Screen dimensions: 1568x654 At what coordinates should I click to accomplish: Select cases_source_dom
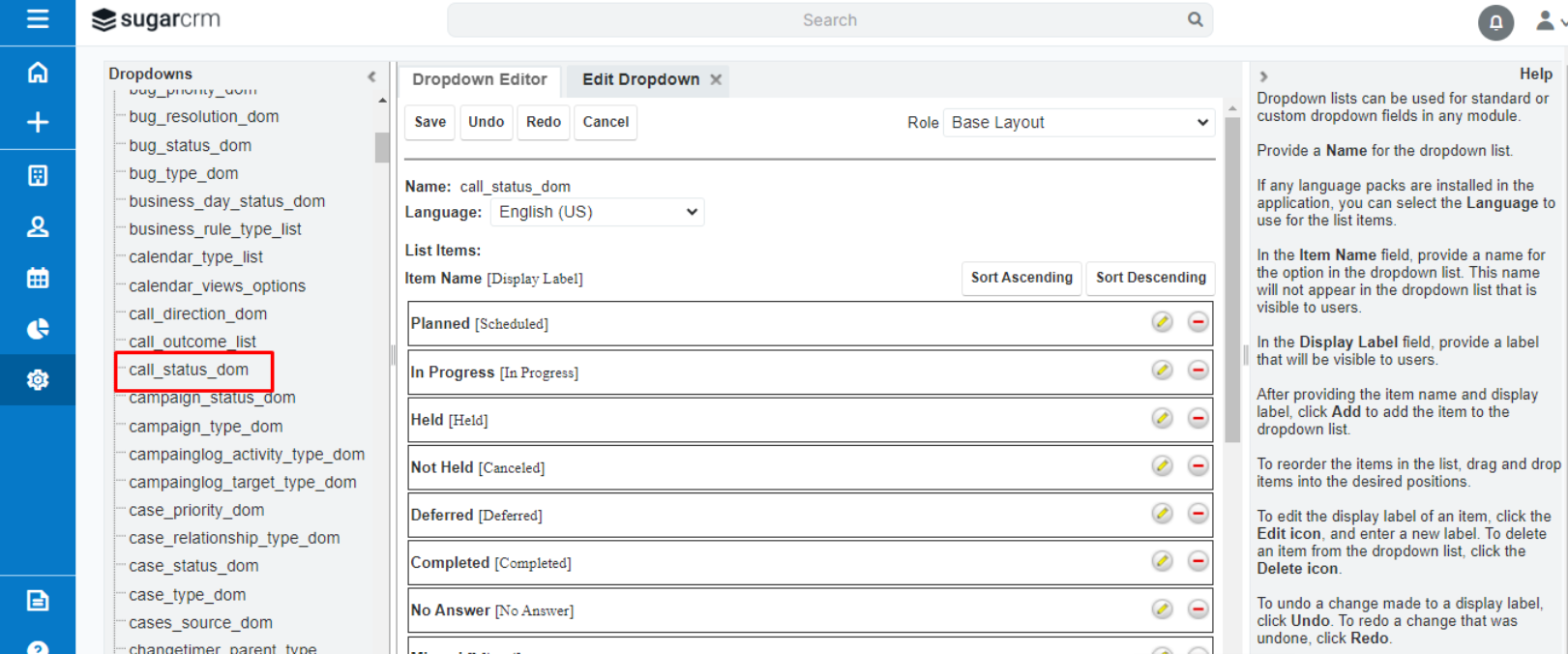(x=201, y=623)
